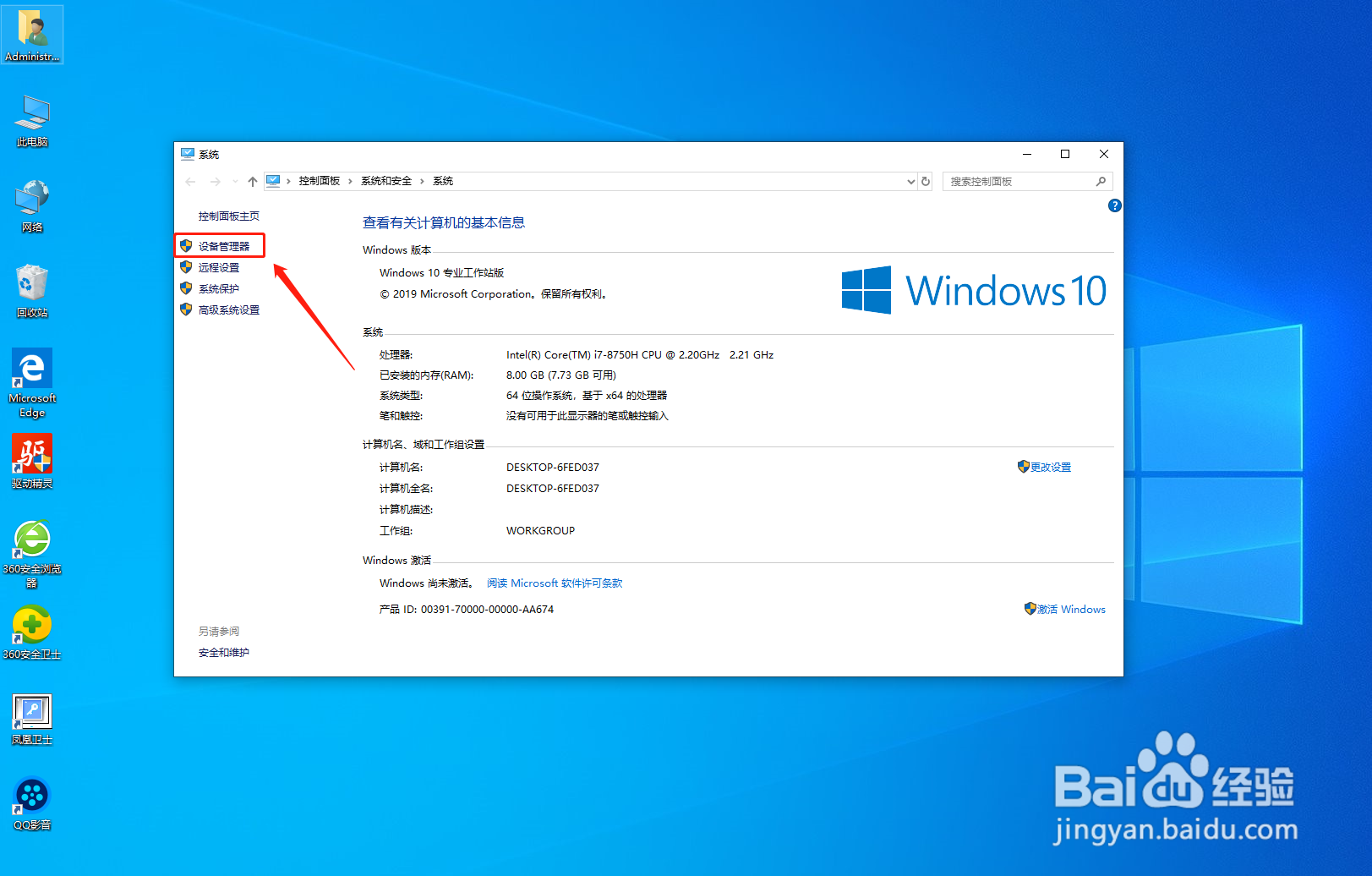Close the System window
The height and width of the screenshot is (876, 1372).
[x=1104, y=154]
